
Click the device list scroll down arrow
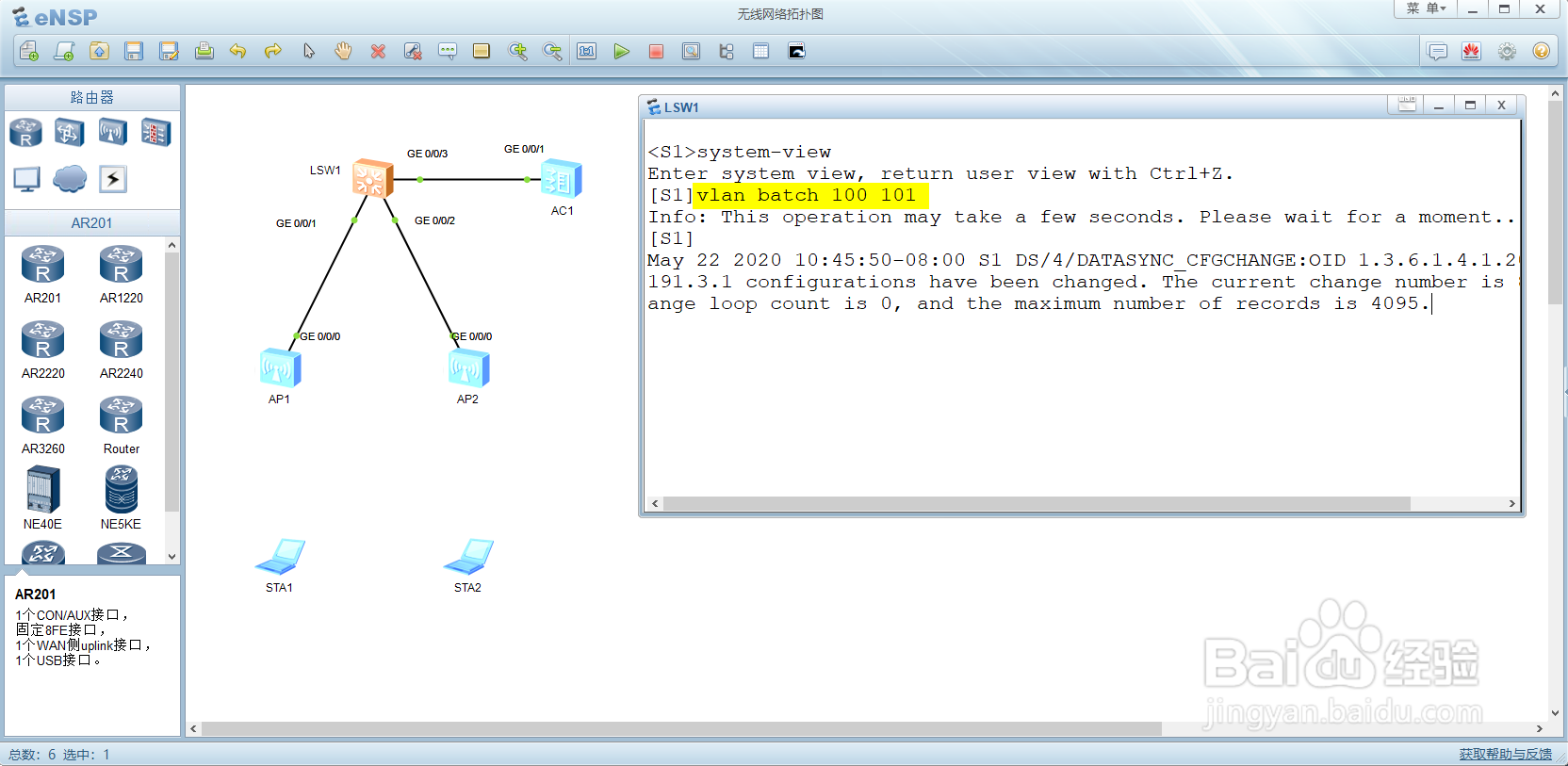pyautogui.click(x=171, y=556)
